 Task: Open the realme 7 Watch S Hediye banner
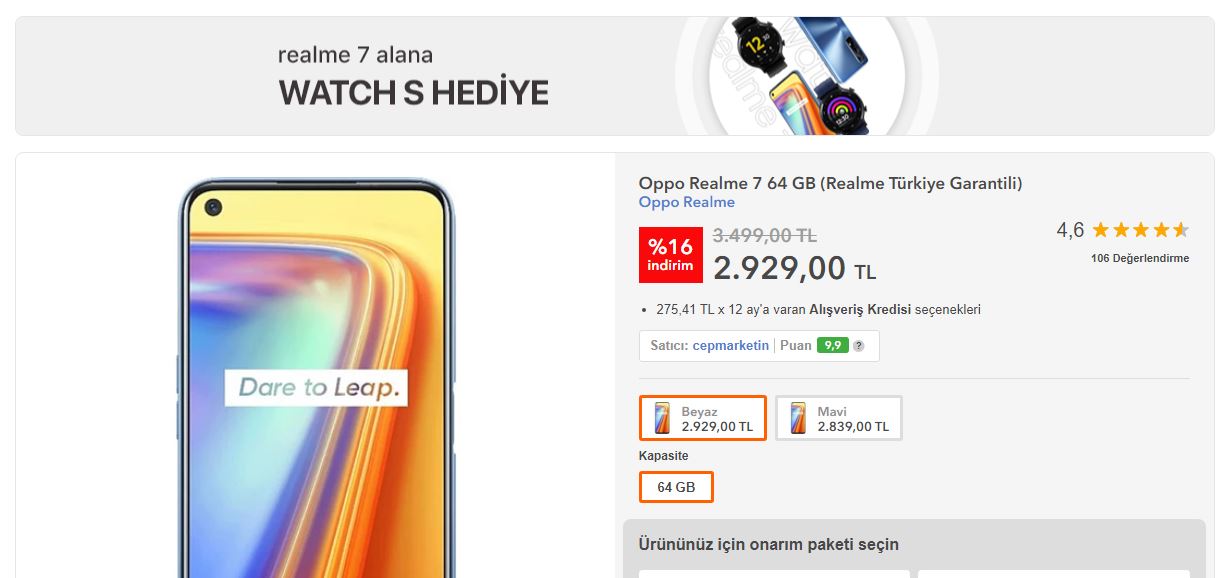(x=615, y=76)
